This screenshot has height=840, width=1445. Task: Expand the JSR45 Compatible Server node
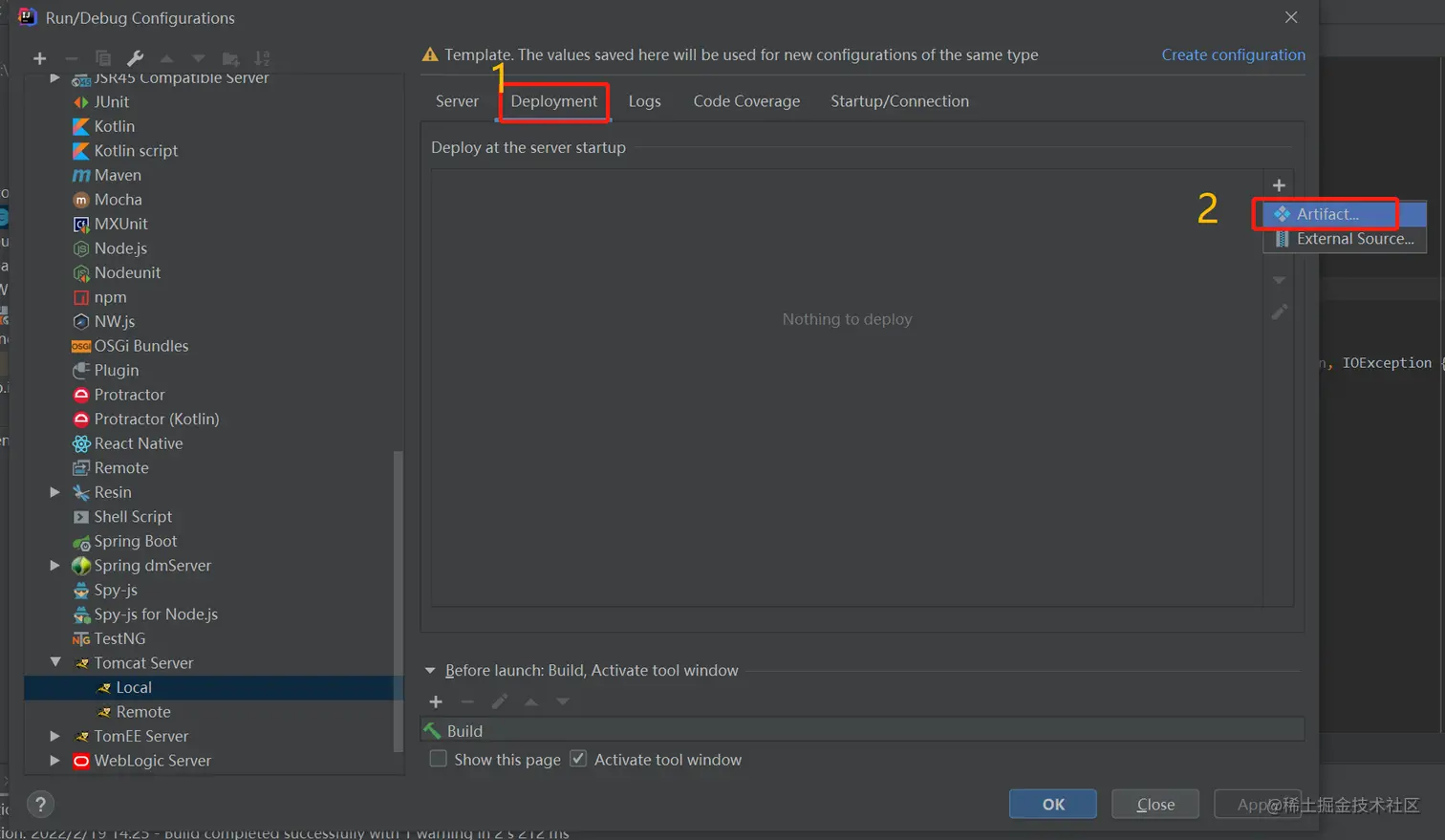[54, 77]
